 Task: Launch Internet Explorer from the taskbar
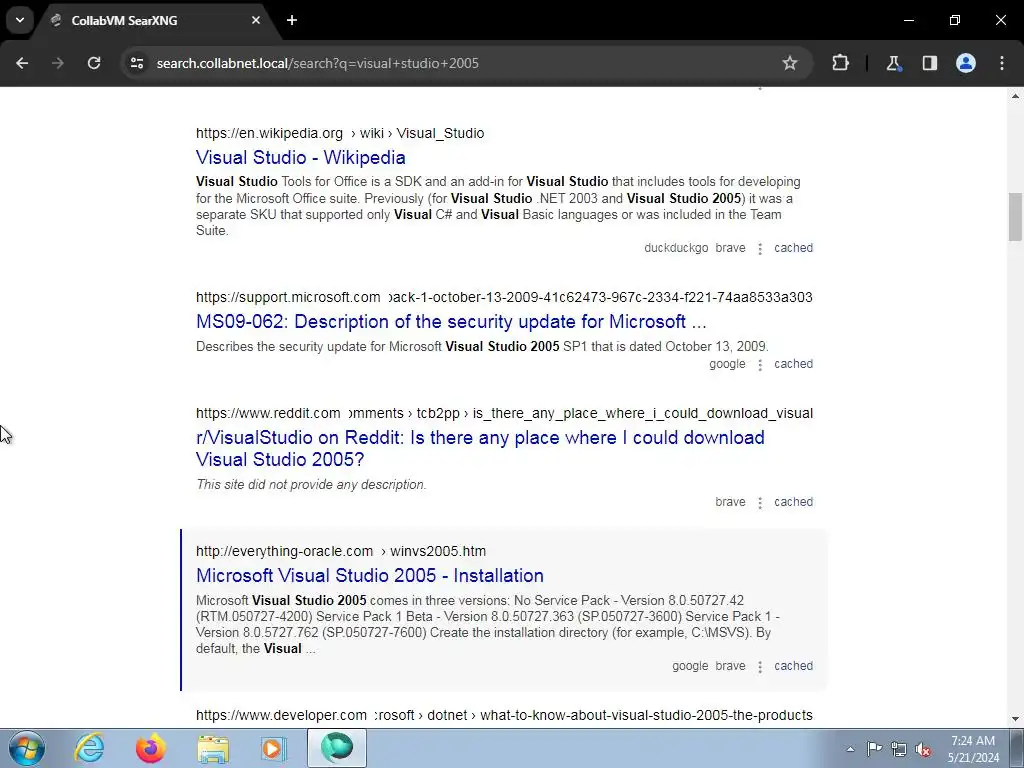click(89, 748)
